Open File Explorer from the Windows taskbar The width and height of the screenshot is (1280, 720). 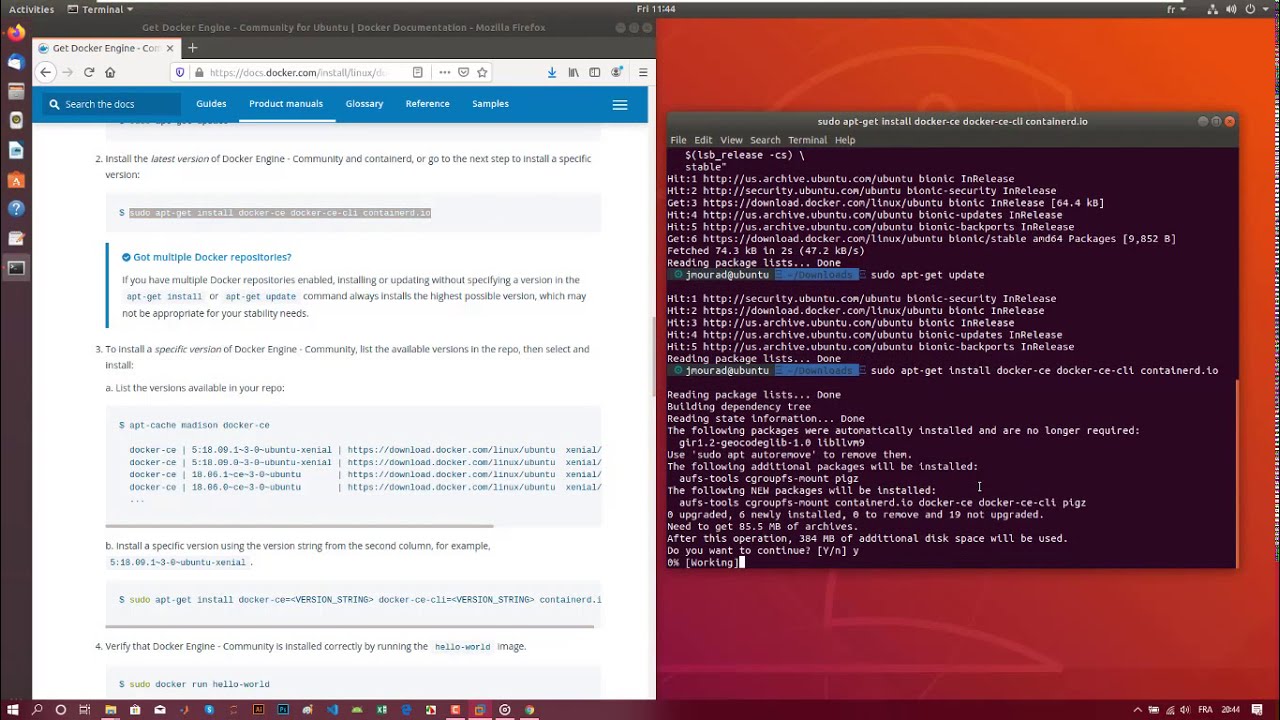110,710
